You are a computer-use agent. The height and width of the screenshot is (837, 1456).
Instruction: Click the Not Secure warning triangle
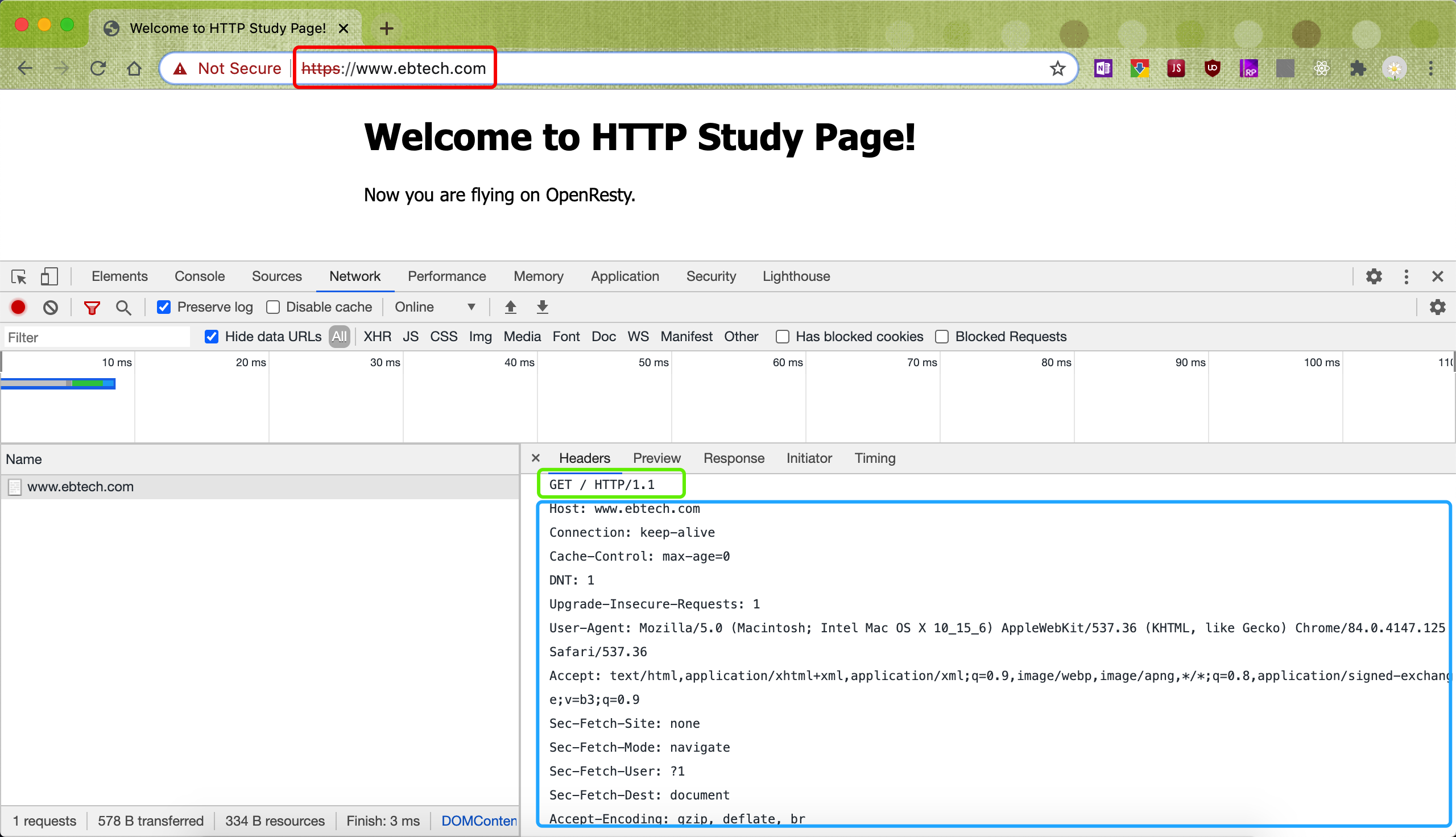pos(180,69)
